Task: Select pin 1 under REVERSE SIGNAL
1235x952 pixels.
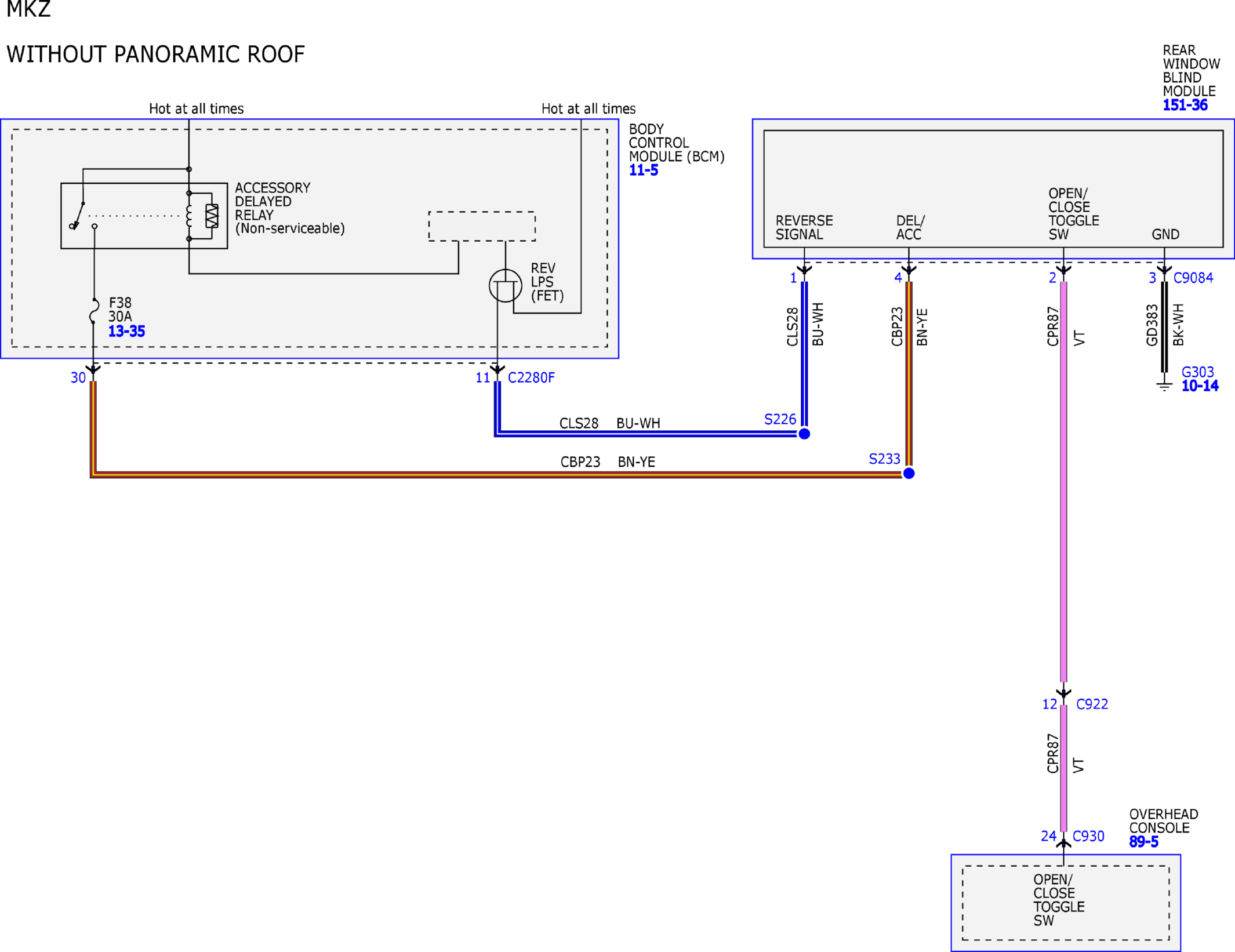Action: tap(793, 278)
